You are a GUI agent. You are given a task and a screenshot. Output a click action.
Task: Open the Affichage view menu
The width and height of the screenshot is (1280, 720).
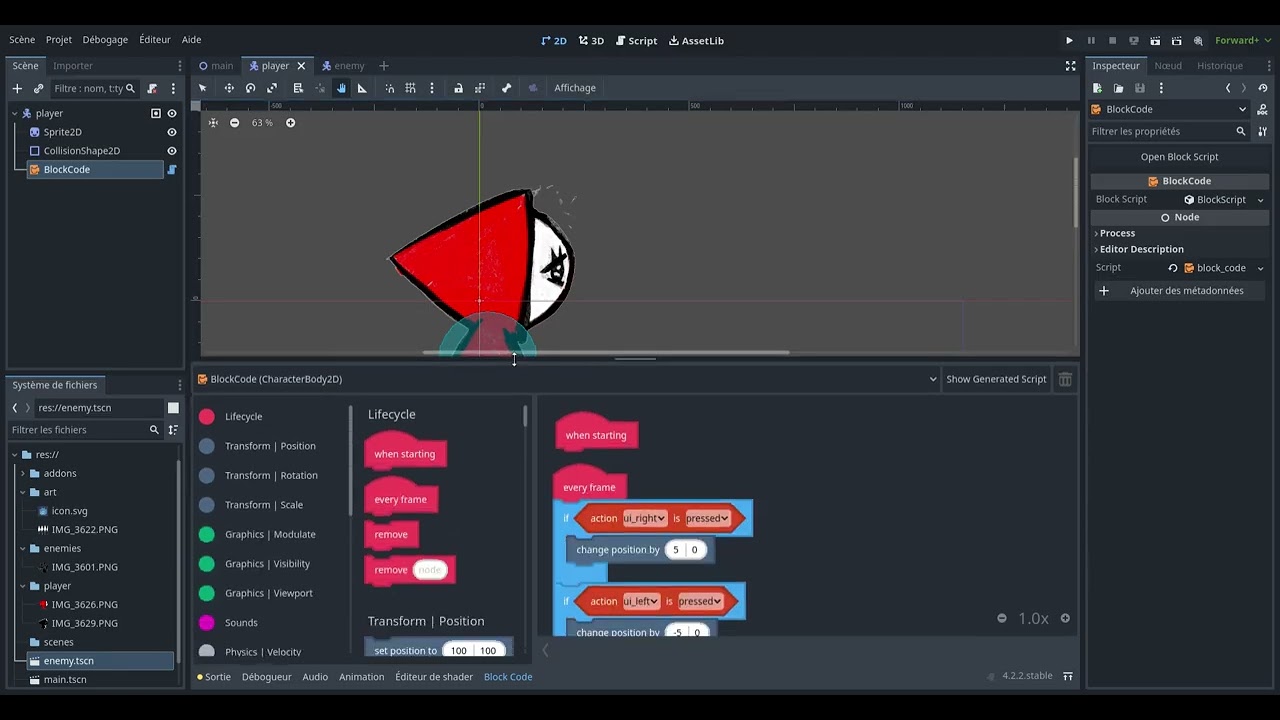(x=575, y=88)
